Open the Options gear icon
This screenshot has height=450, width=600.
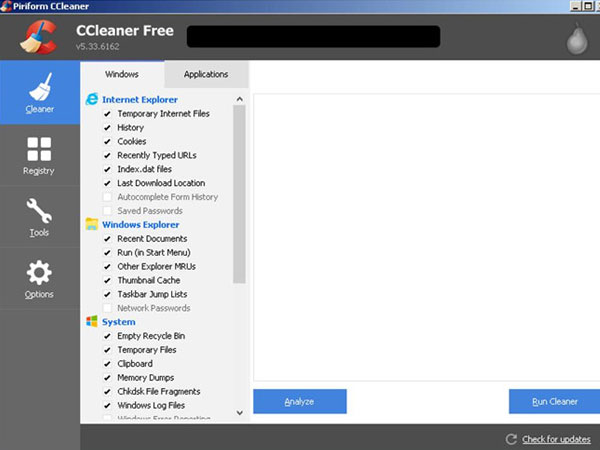[39, 272]
